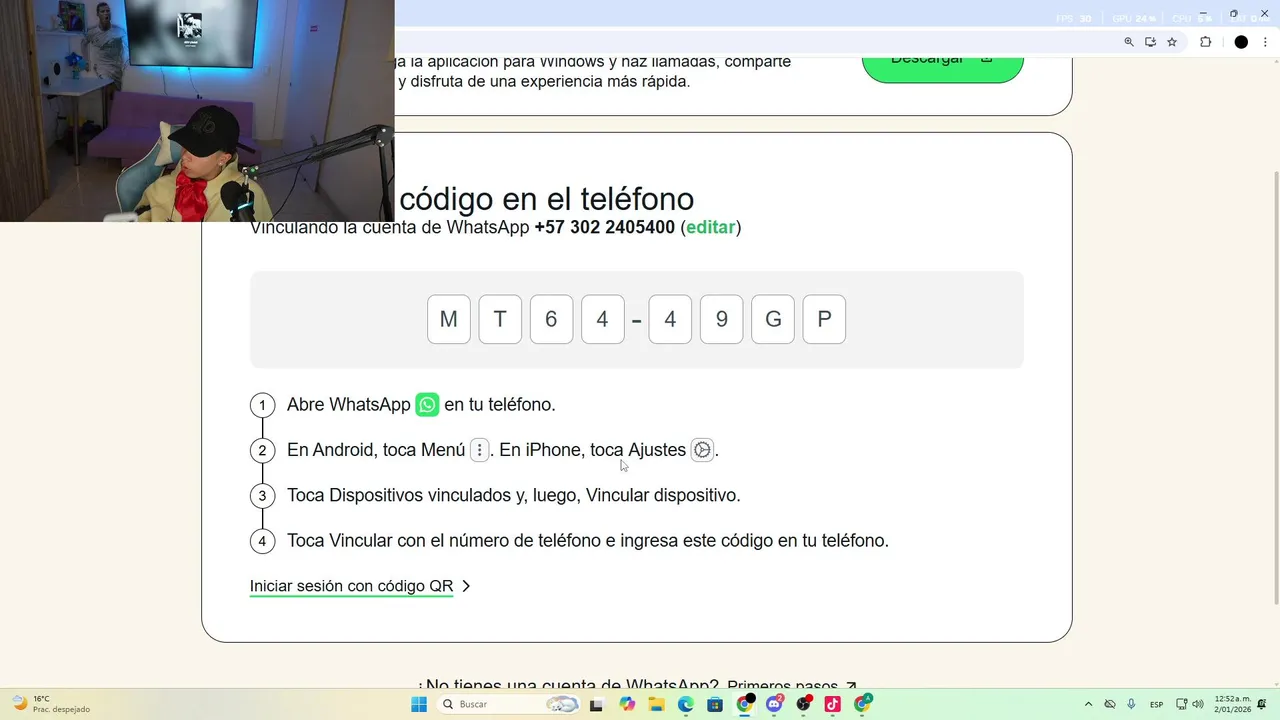Click the green editar link
Screen dimensions: 1280x720
711,227
